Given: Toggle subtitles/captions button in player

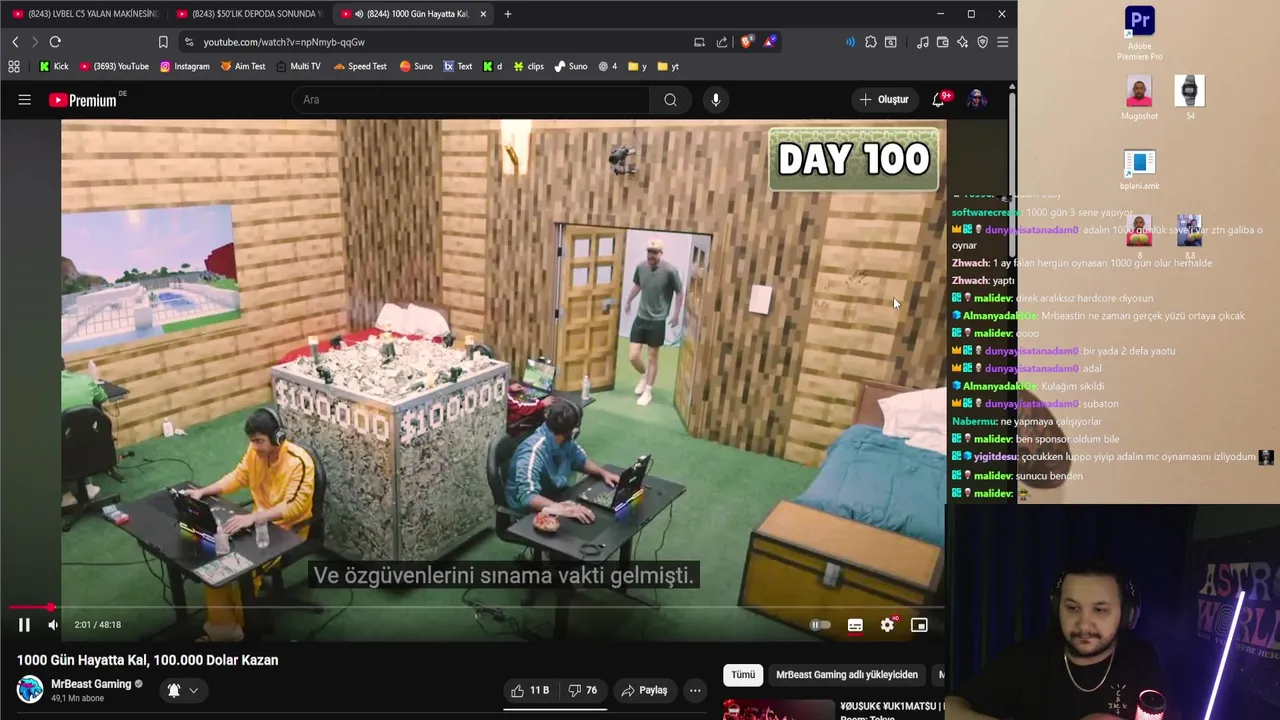Looking at the screenshot, I should point(855,625).
